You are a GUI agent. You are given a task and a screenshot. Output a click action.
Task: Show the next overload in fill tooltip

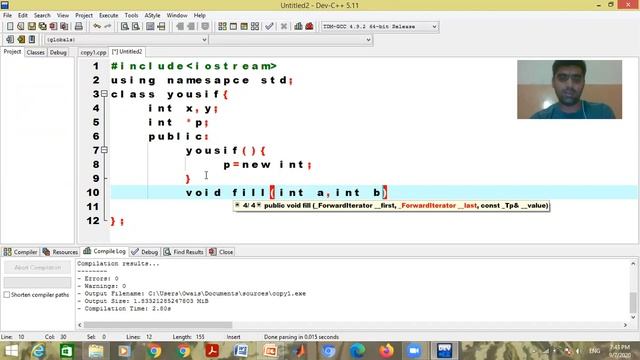tap(259, 205)
